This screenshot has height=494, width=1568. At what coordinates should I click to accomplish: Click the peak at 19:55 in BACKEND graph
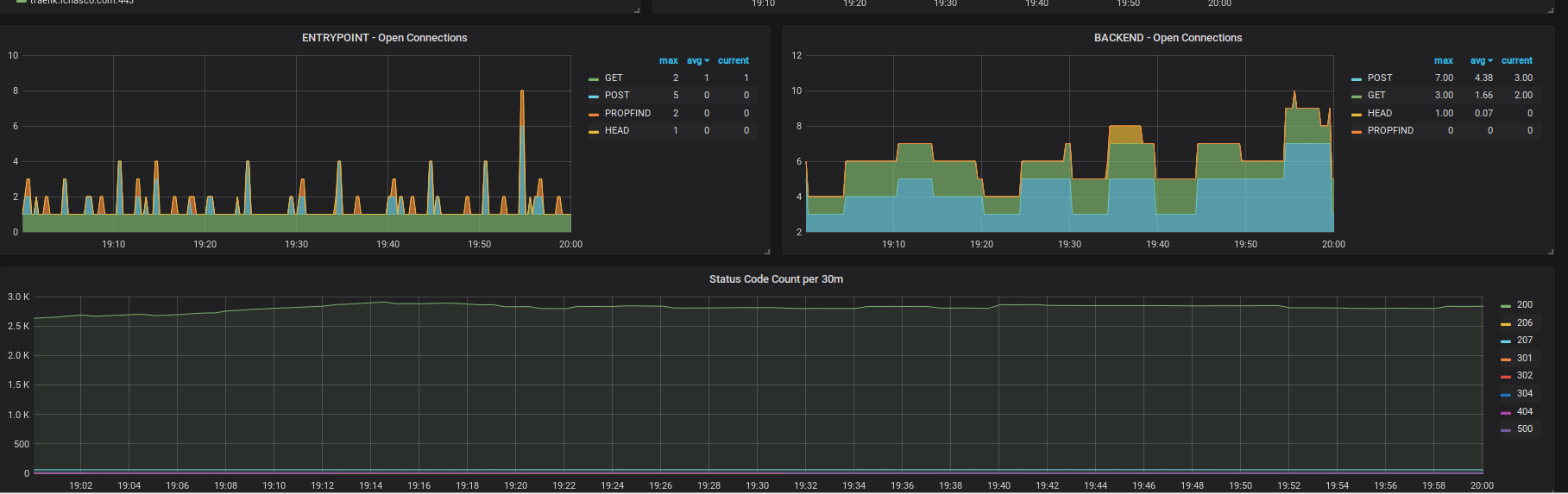pos(1294,92)
